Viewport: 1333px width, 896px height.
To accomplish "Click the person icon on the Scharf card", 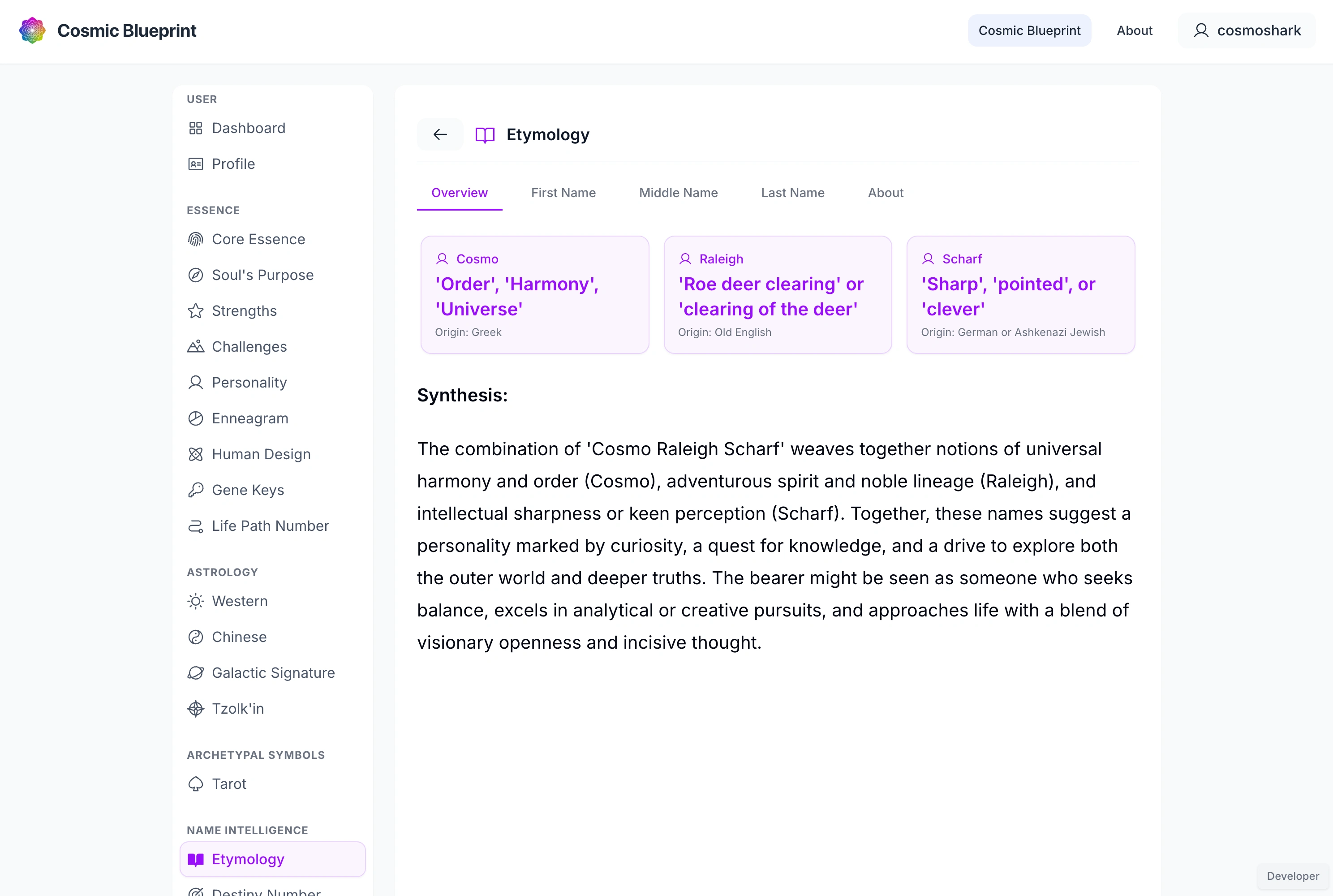I will pos(928,259).
